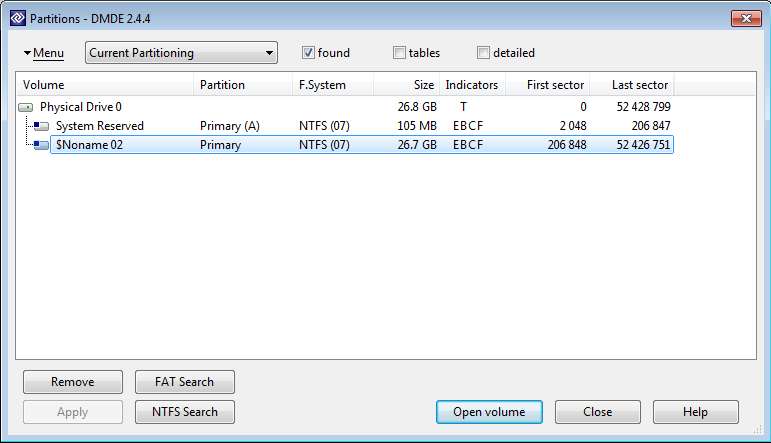Click the Close button at bottom
The height and width of the screenshot is (443, 771).
tap(597, 412)
